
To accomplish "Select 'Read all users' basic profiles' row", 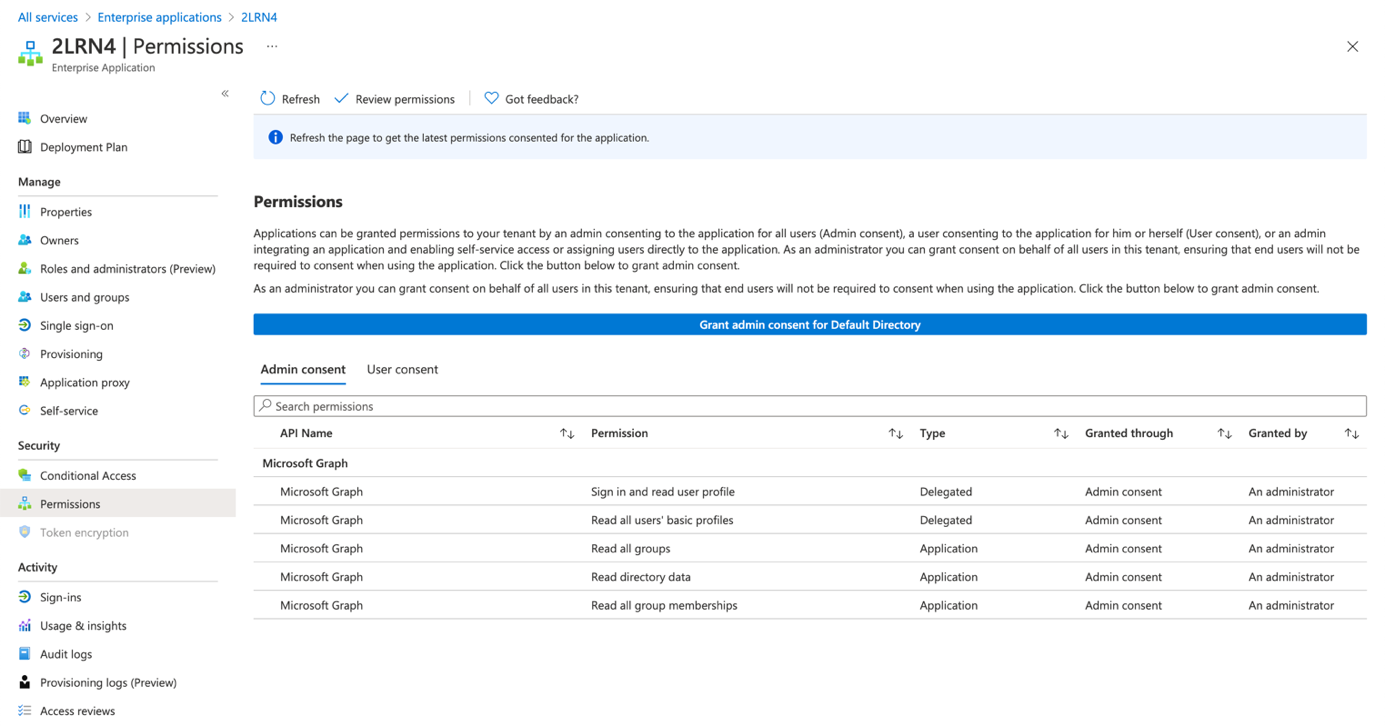I will tap(810, 520).
